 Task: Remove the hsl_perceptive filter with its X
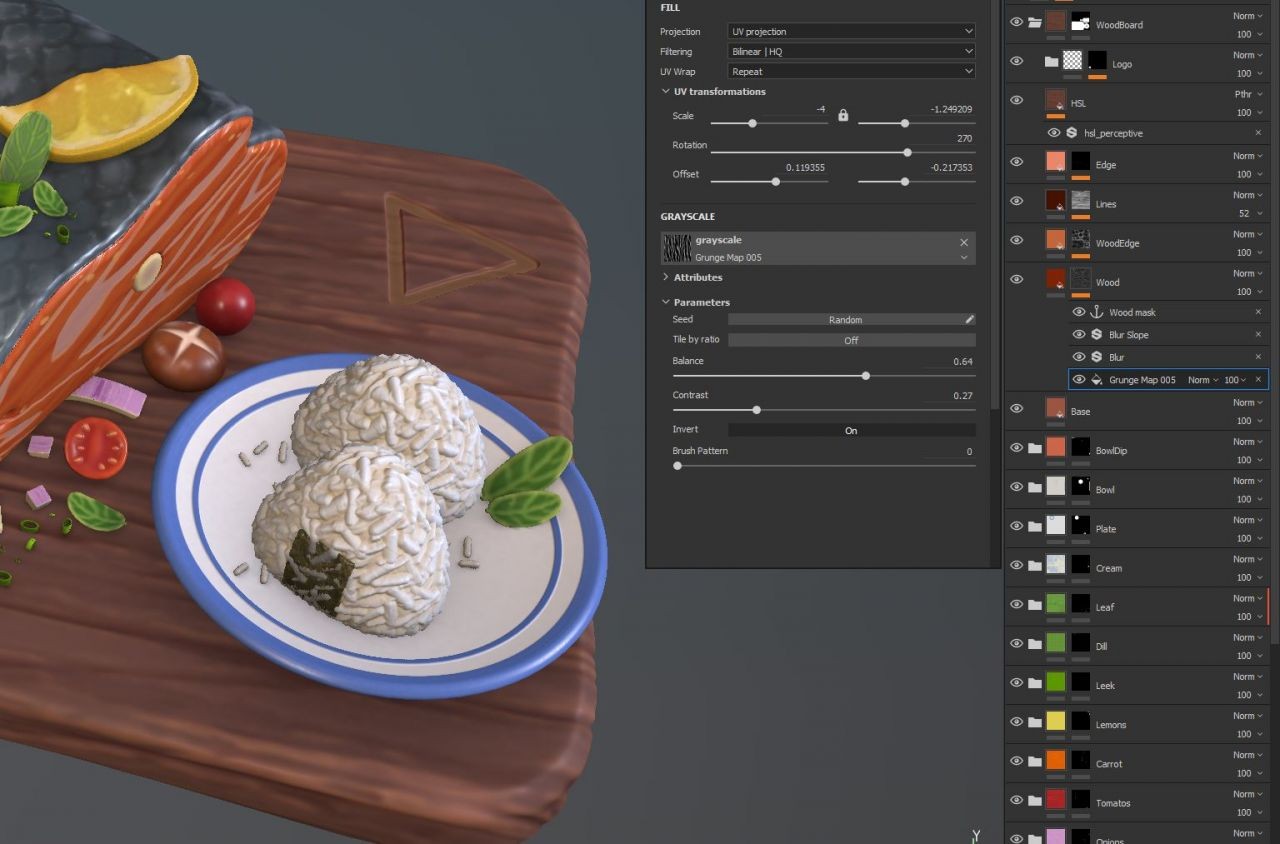click(x=1258, y=133)
